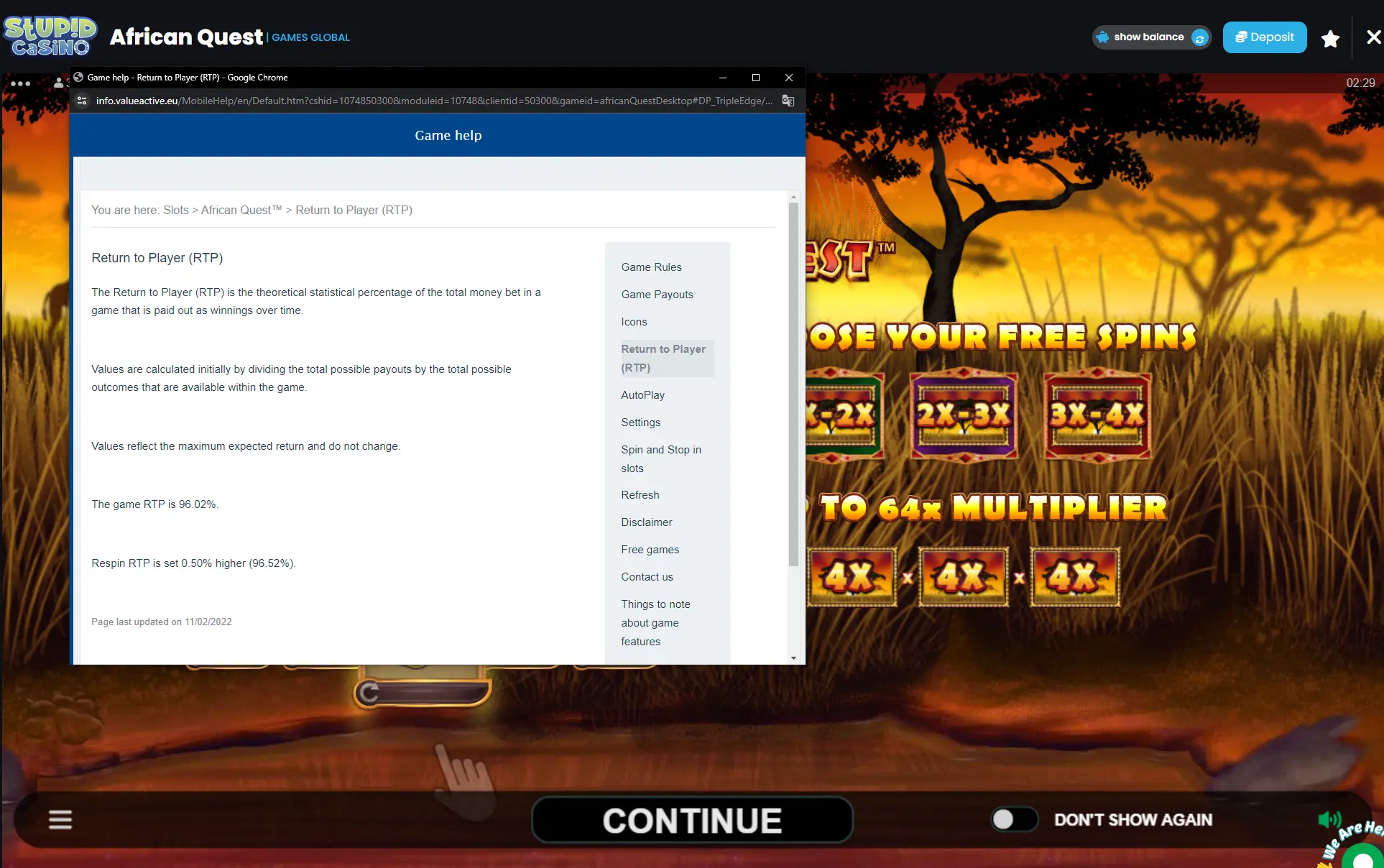Toggle the Don't Show Again switch

coord(1014,819)
